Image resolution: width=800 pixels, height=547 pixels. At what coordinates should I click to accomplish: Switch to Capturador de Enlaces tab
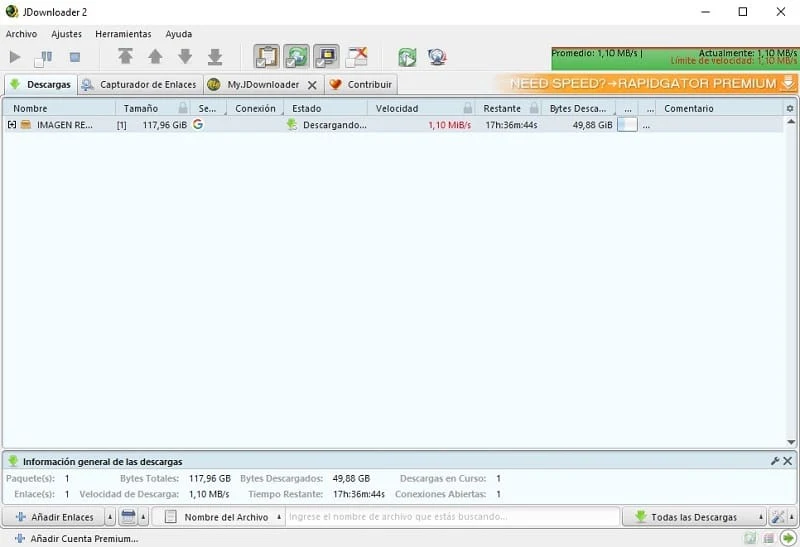[140, 85]
